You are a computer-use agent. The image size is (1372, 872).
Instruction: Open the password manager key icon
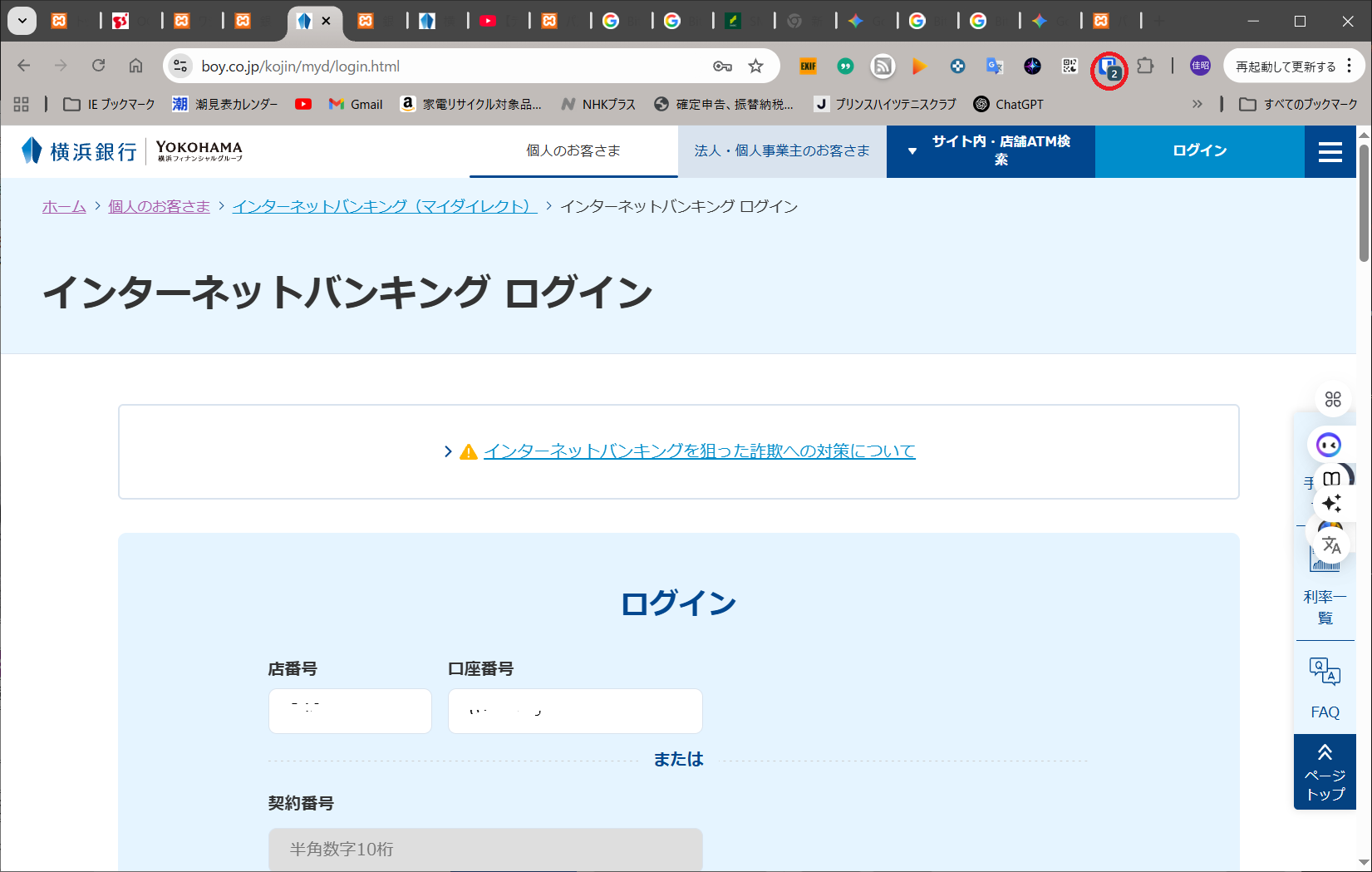722,67
